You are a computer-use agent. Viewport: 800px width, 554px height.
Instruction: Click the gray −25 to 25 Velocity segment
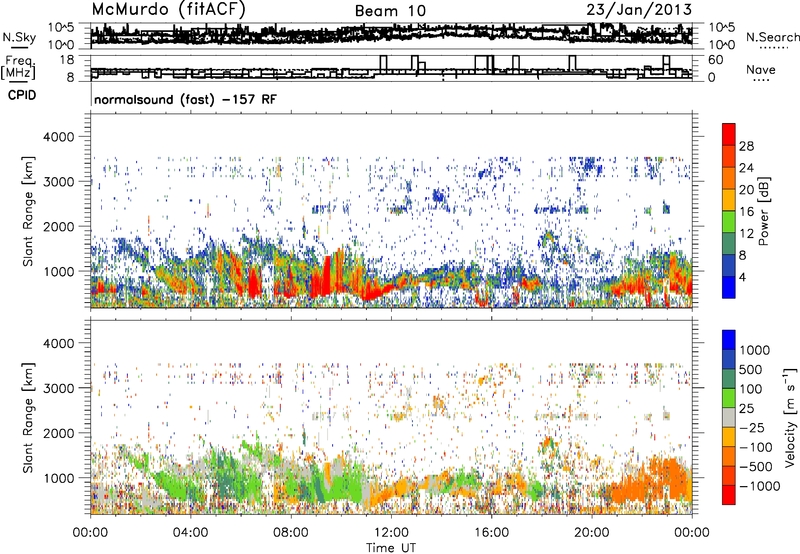pyautogui.click(x=729, y=417)
